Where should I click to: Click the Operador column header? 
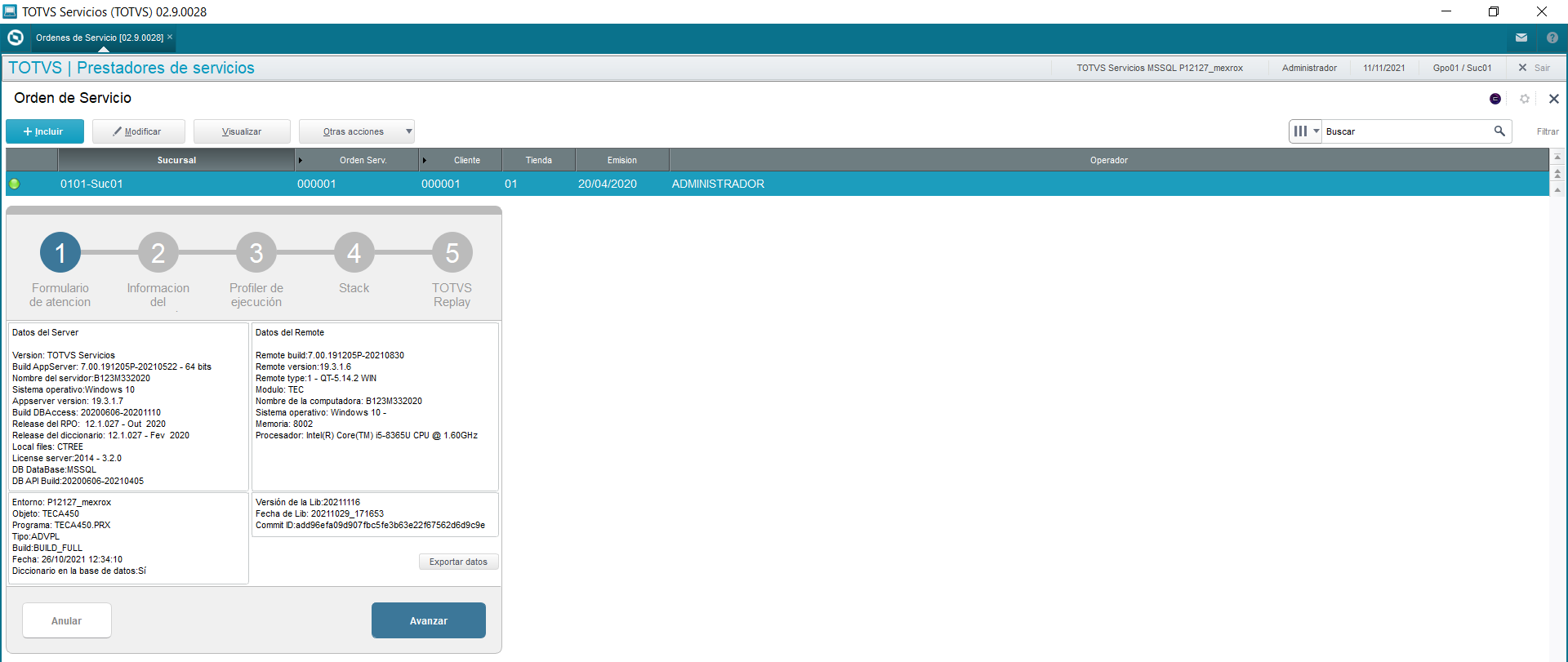[1108, 160]
